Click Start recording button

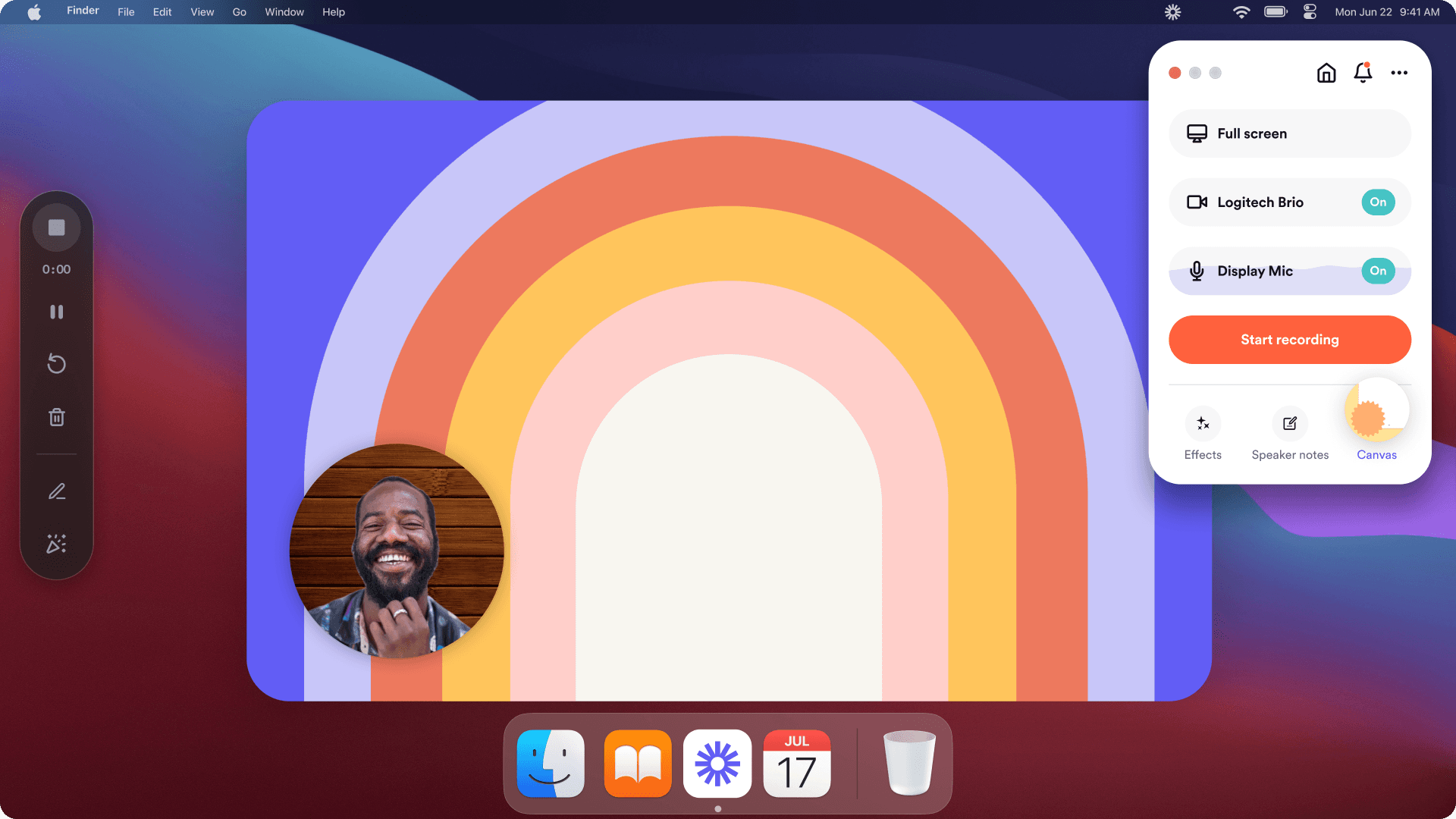click(1290, 340)
